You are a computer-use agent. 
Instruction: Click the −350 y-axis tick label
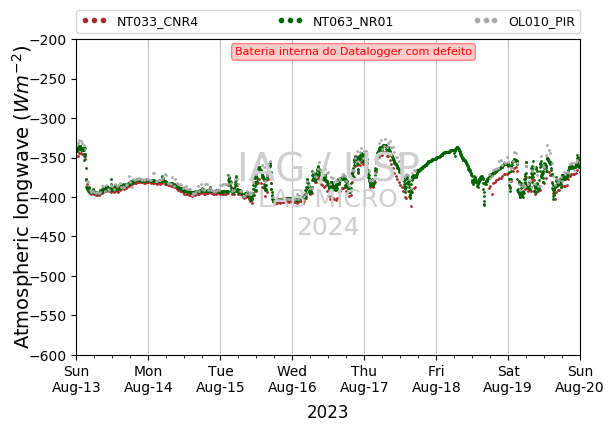[x=48, y=158]
